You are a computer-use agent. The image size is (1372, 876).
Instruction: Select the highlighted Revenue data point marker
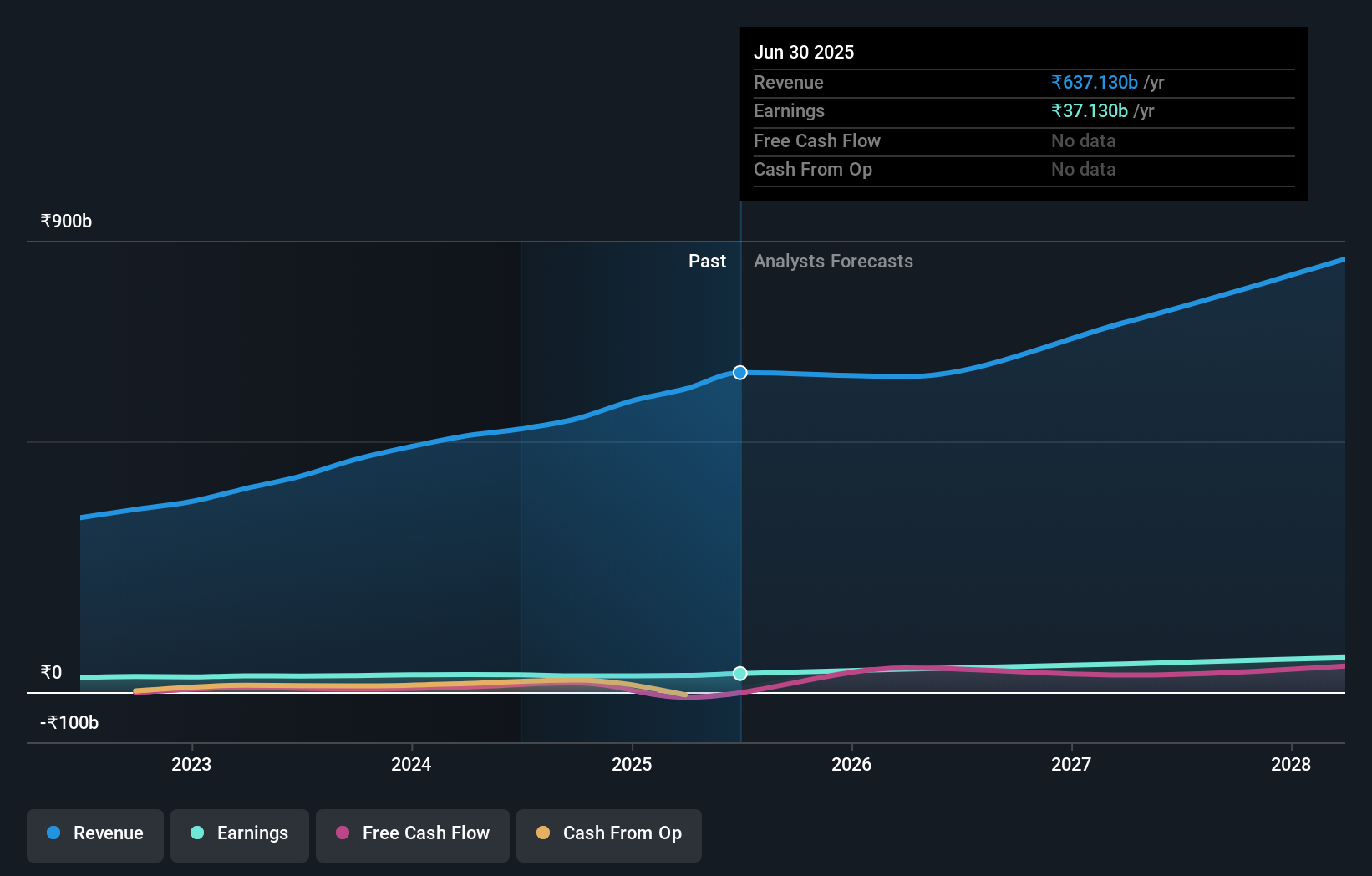(x=739, y=373)
